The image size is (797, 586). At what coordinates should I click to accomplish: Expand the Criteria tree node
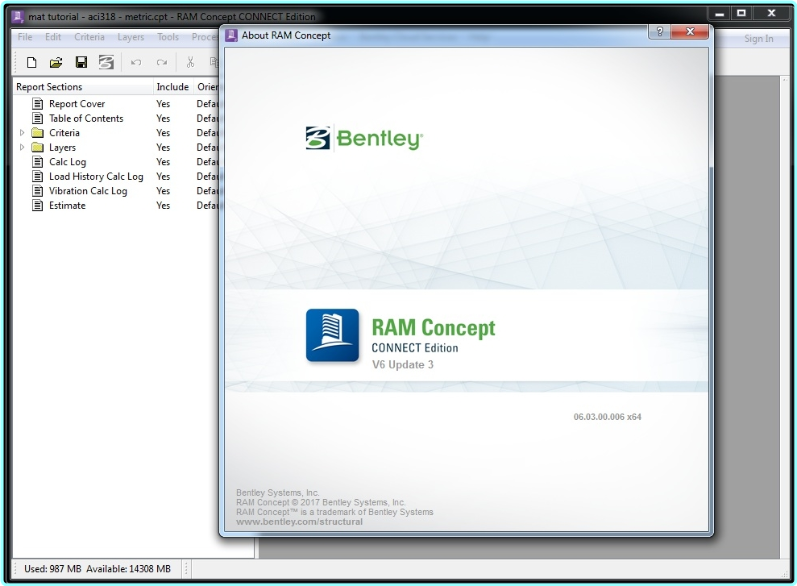(x=22, y=133)
